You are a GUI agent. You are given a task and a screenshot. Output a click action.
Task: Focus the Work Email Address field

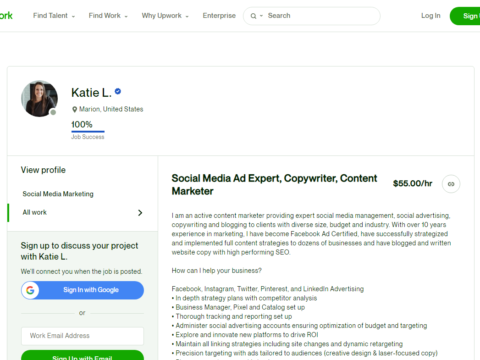coord(82,336)
